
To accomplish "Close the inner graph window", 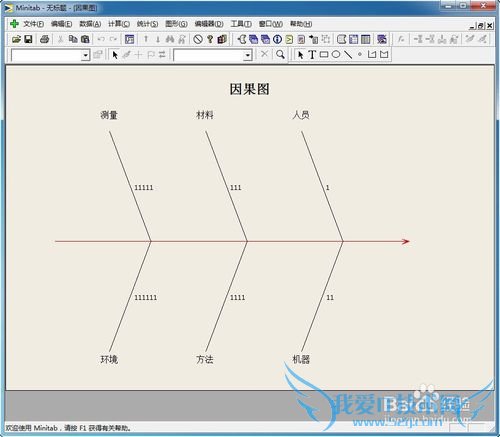I will 489,26.
